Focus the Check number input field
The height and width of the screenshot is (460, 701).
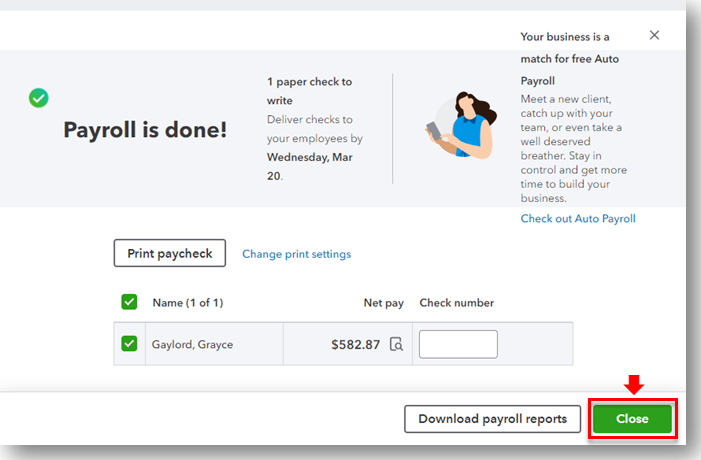point(458,344)
